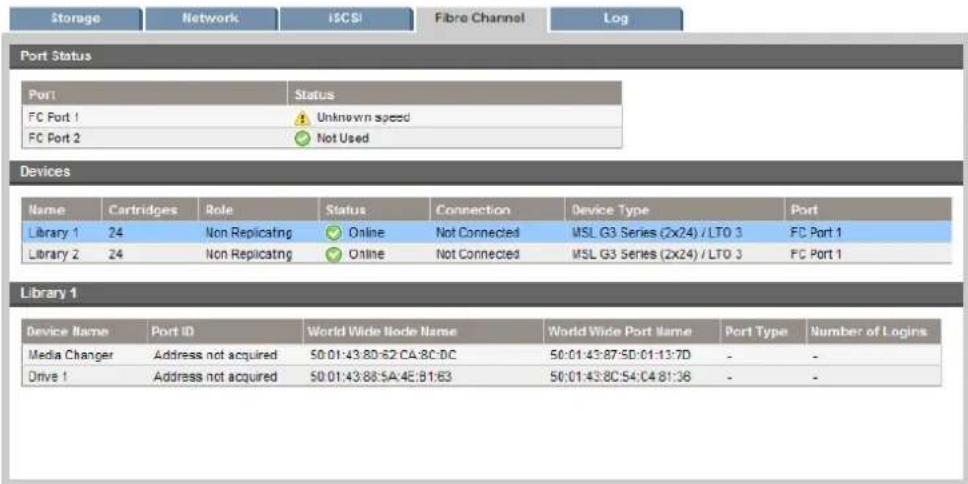Click Library 1 MSL G3 Series device type
The height and width of the screenshot is (484, 968).
(x=657, y=233)
